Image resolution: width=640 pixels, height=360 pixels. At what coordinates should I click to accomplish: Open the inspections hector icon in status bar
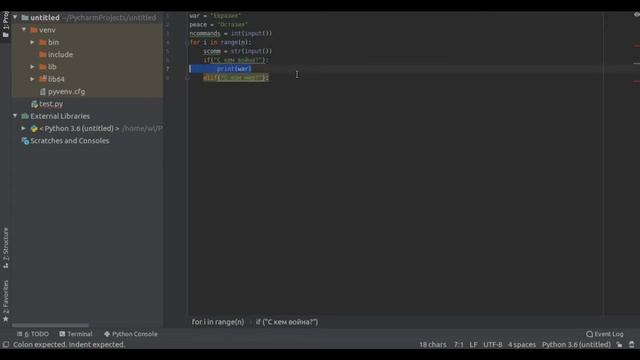click(631, 344)
